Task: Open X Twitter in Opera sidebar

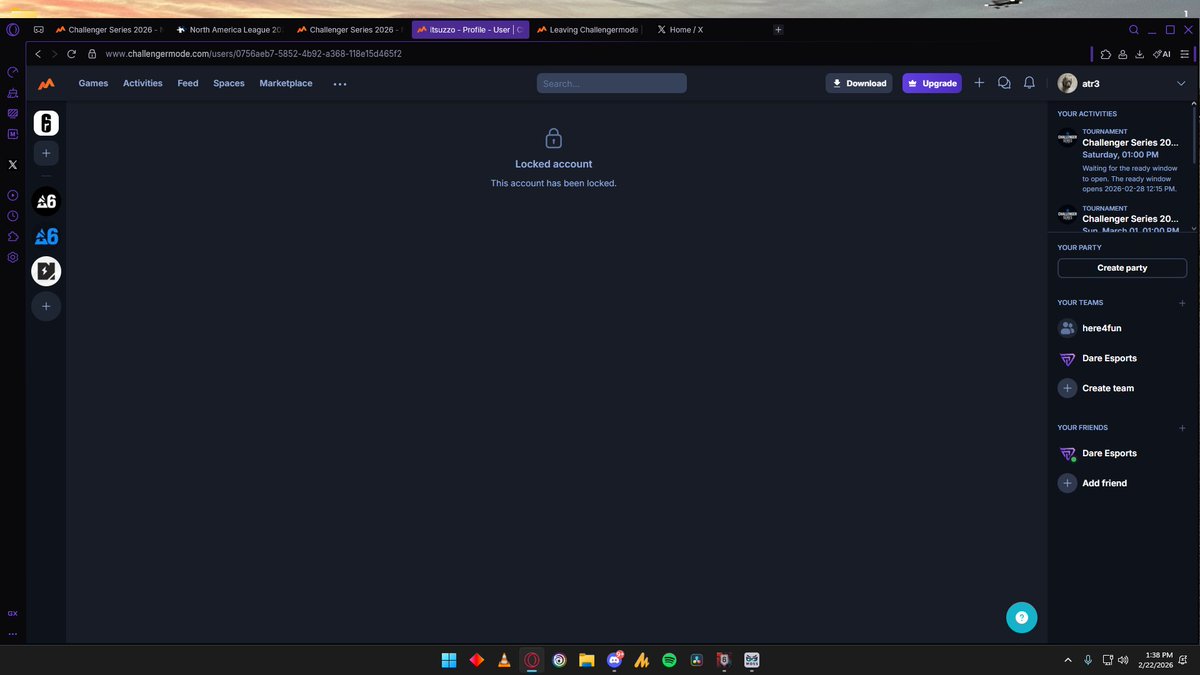Action: 13,164
